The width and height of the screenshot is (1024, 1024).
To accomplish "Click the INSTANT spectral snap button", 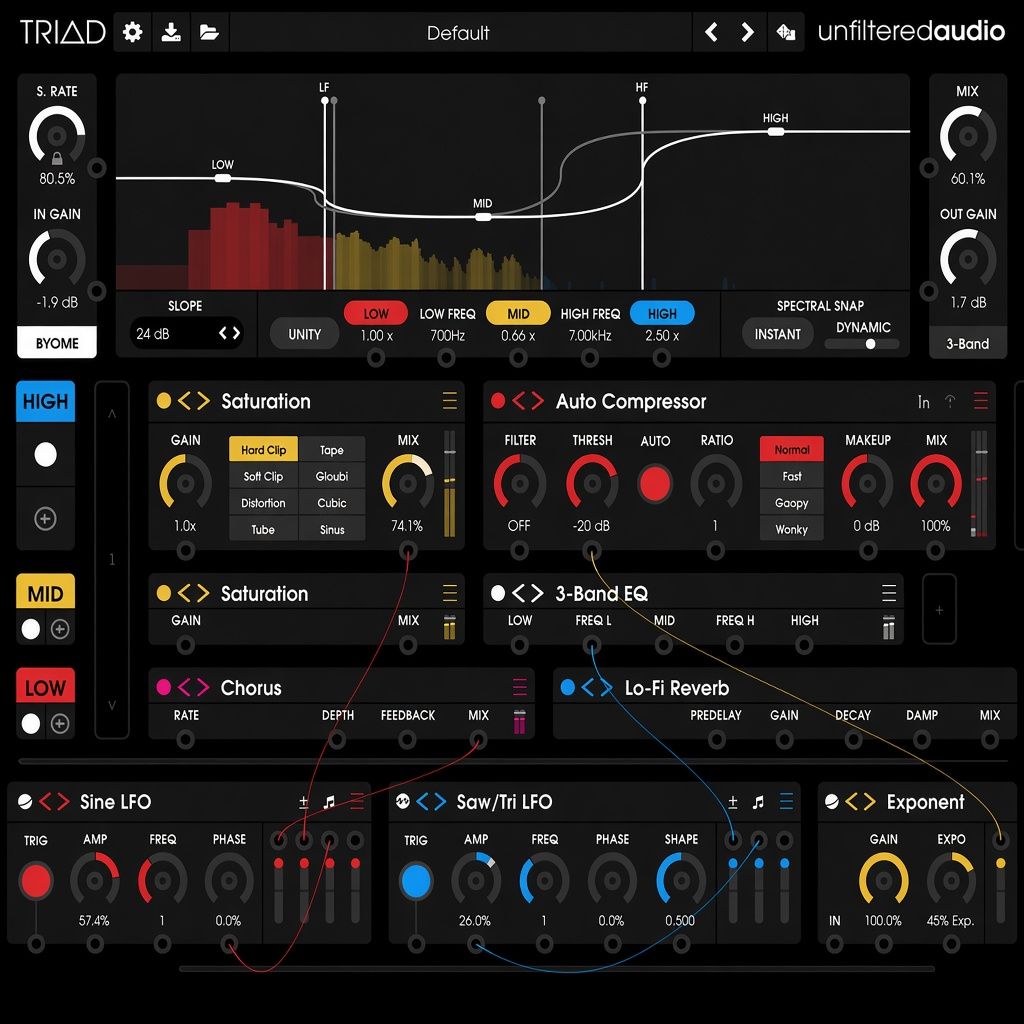I will pos(777,334).
